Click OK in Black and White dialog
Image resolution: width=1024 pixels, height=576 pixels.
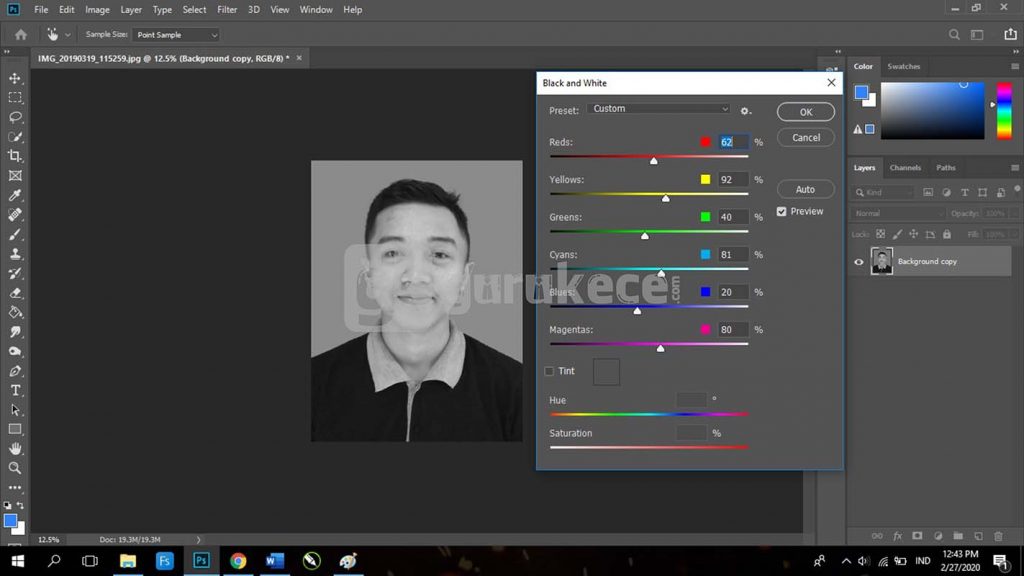click(806, 112)
